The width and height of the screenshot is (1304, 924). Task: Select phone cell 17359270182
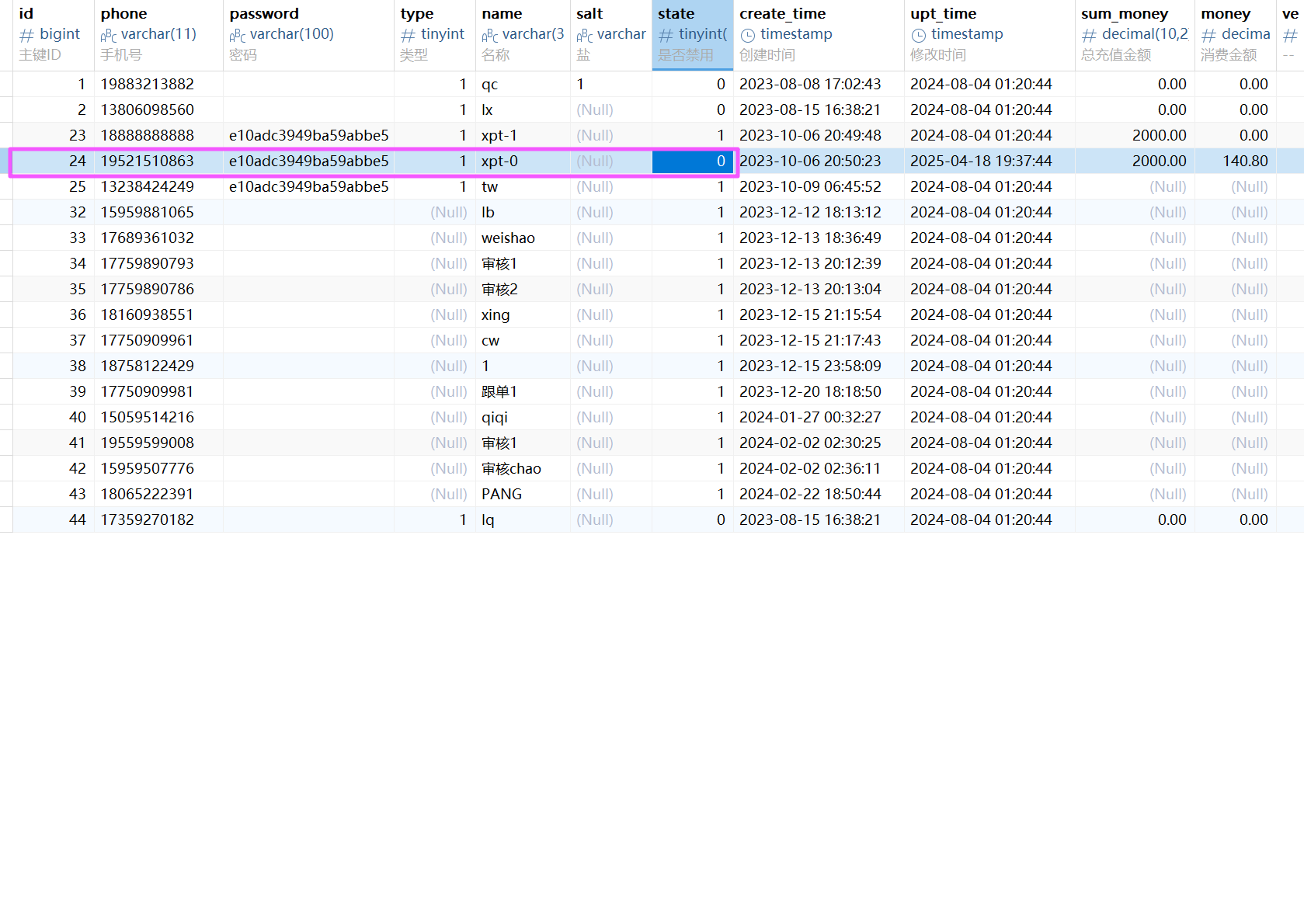(158, 519)
